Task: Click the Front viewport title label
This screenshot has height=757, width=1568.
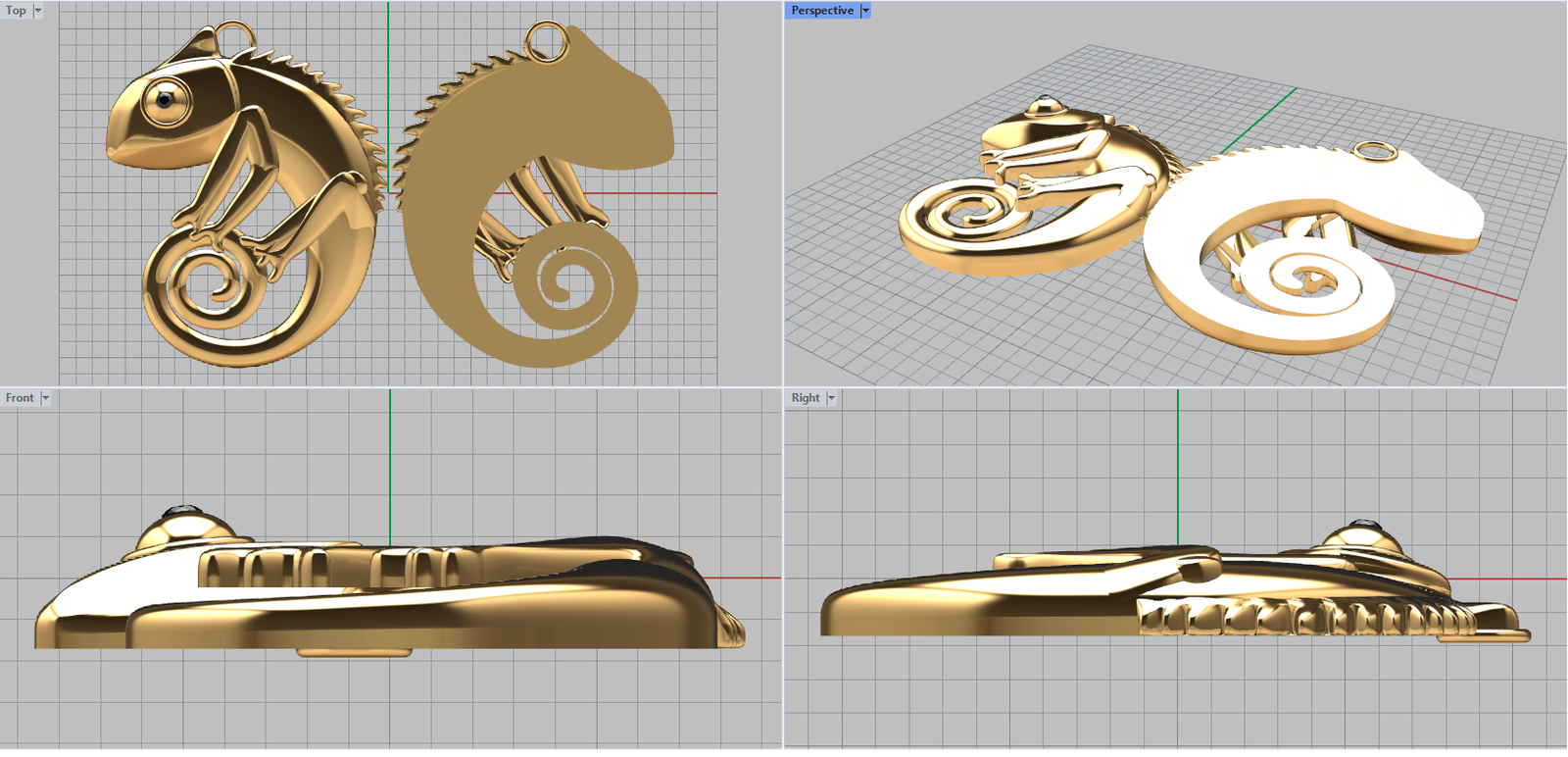Action: (x=19, y=398)
